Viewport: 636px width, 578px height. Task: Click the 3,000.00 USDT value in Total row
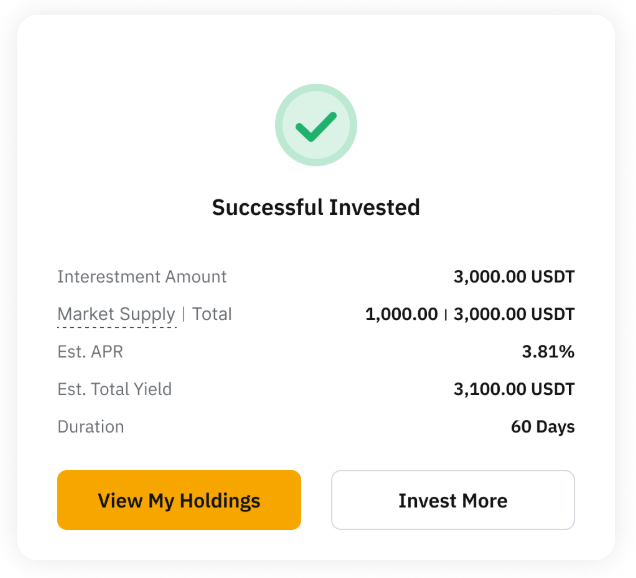[514, 314]
